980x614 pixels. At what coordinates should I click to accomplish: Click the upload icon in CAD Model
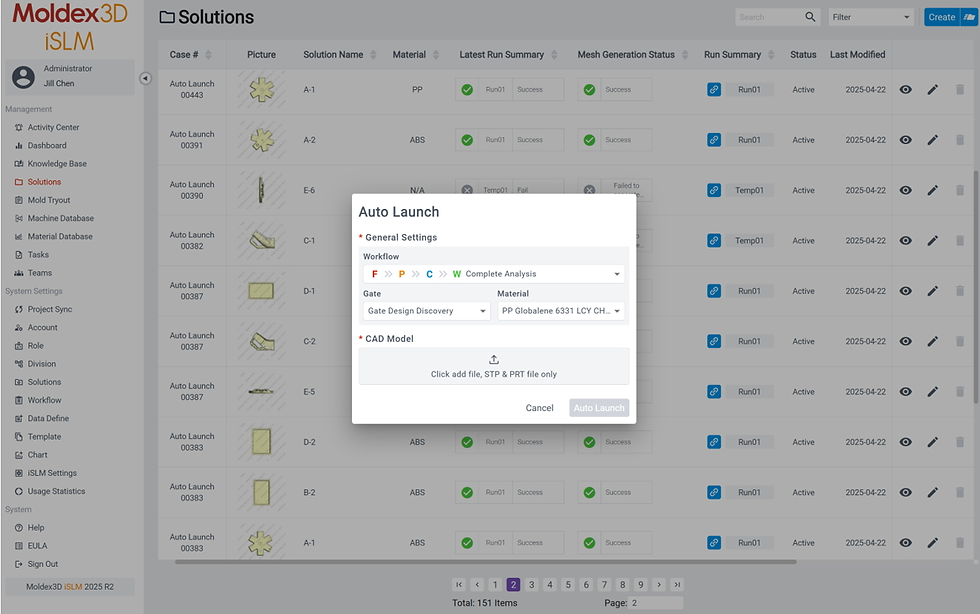(494, 360)
